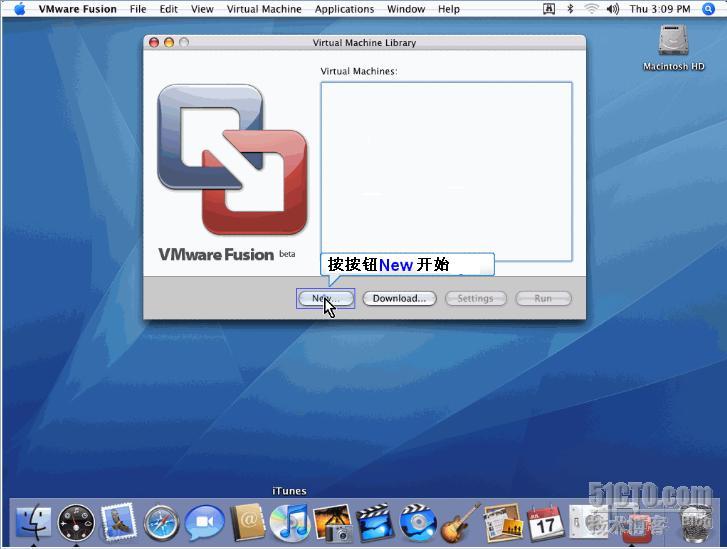Launch iTunes from the Dock
This screenshot has width=727, height=549.
click(289, 523)
